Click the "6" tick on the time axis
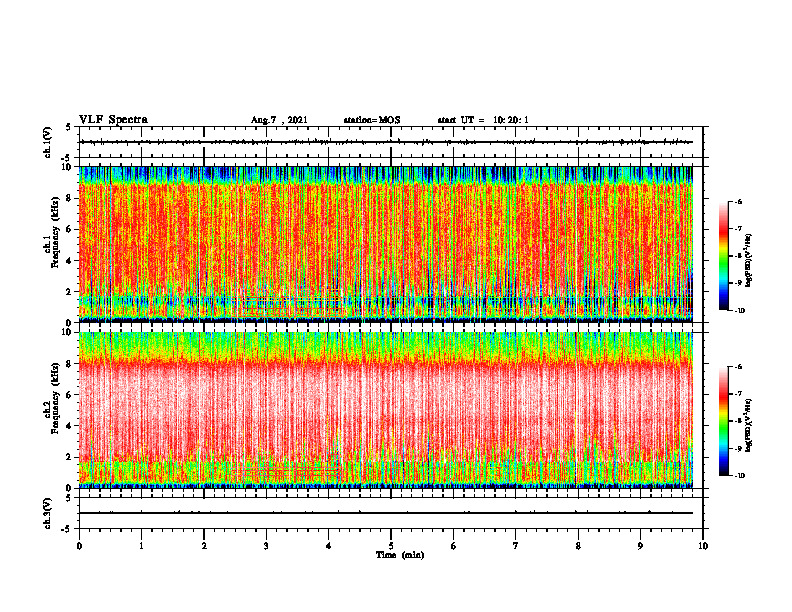Screen dimensions: 792x612 click(x=454, y=546)
